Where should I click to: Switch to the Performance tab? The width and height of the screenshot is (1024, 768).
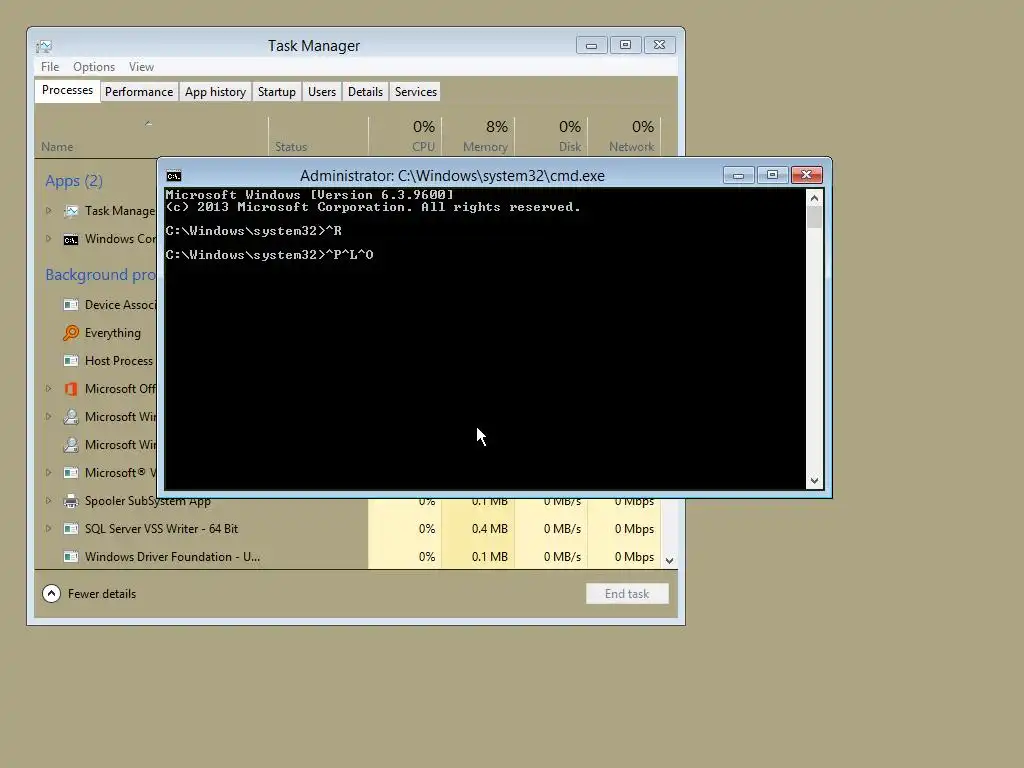coord(139,92)
